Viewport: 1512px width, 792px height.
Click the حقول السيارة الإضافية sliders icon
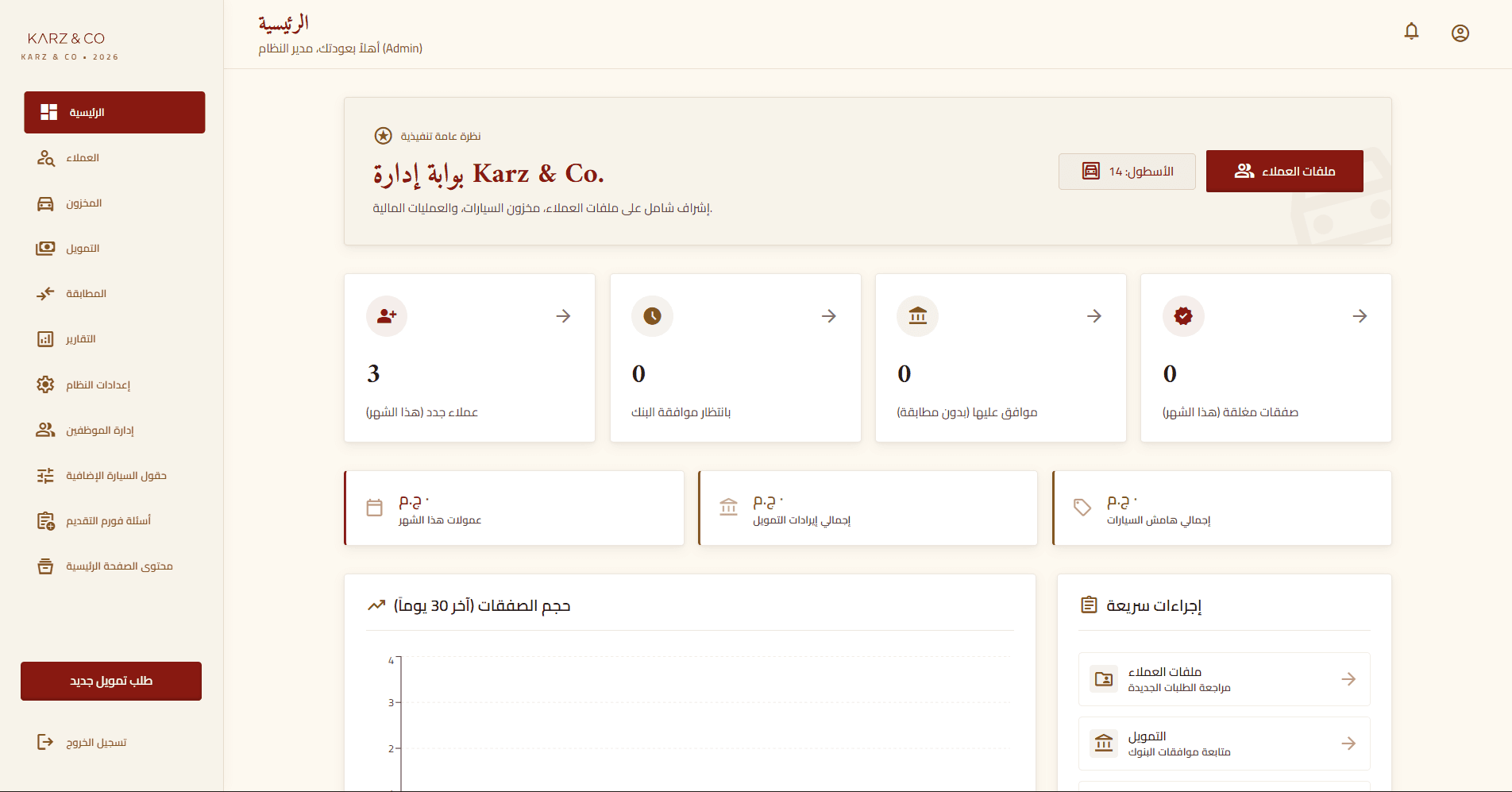click(x=45, y=475)
